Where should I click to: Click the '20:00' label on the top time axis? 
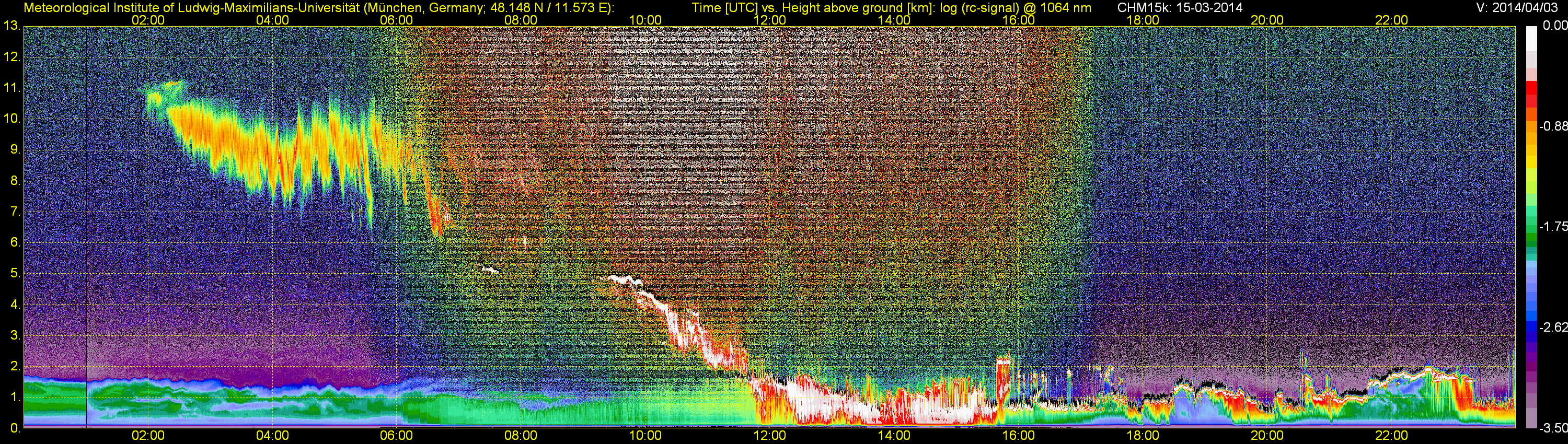[x=1267, y=20]
